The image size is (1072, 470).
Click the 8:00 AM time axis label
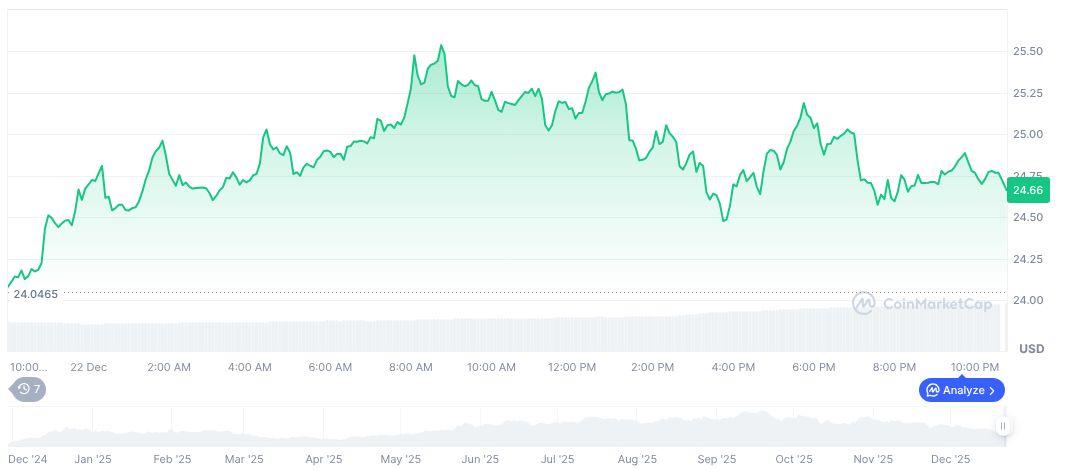(x=411, y=367)
